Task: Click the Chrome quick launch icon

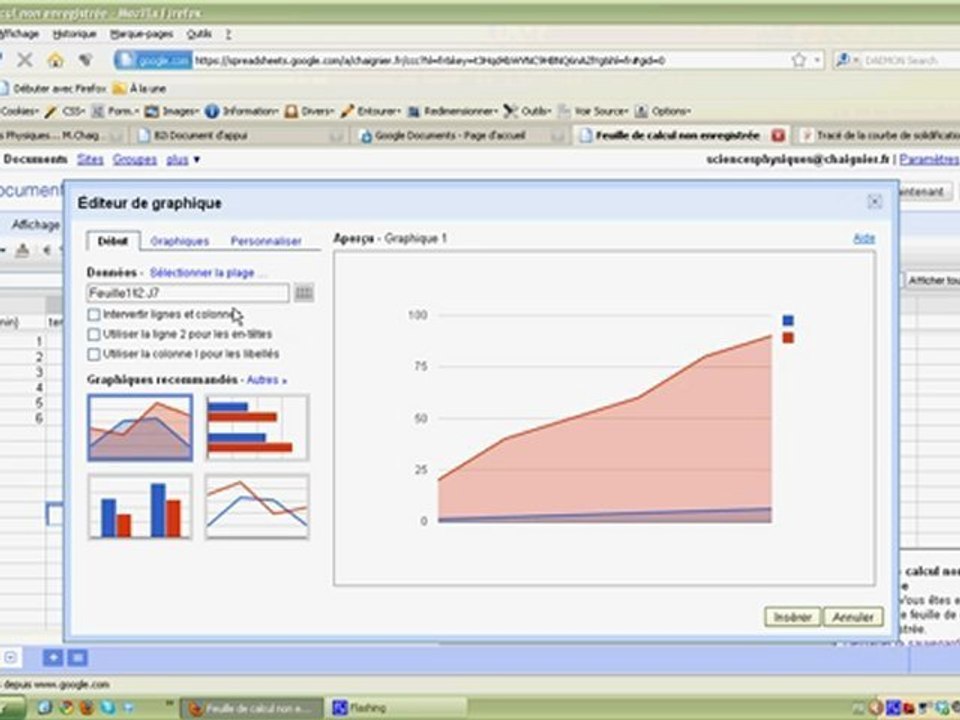Action: (x=66, y=708)
